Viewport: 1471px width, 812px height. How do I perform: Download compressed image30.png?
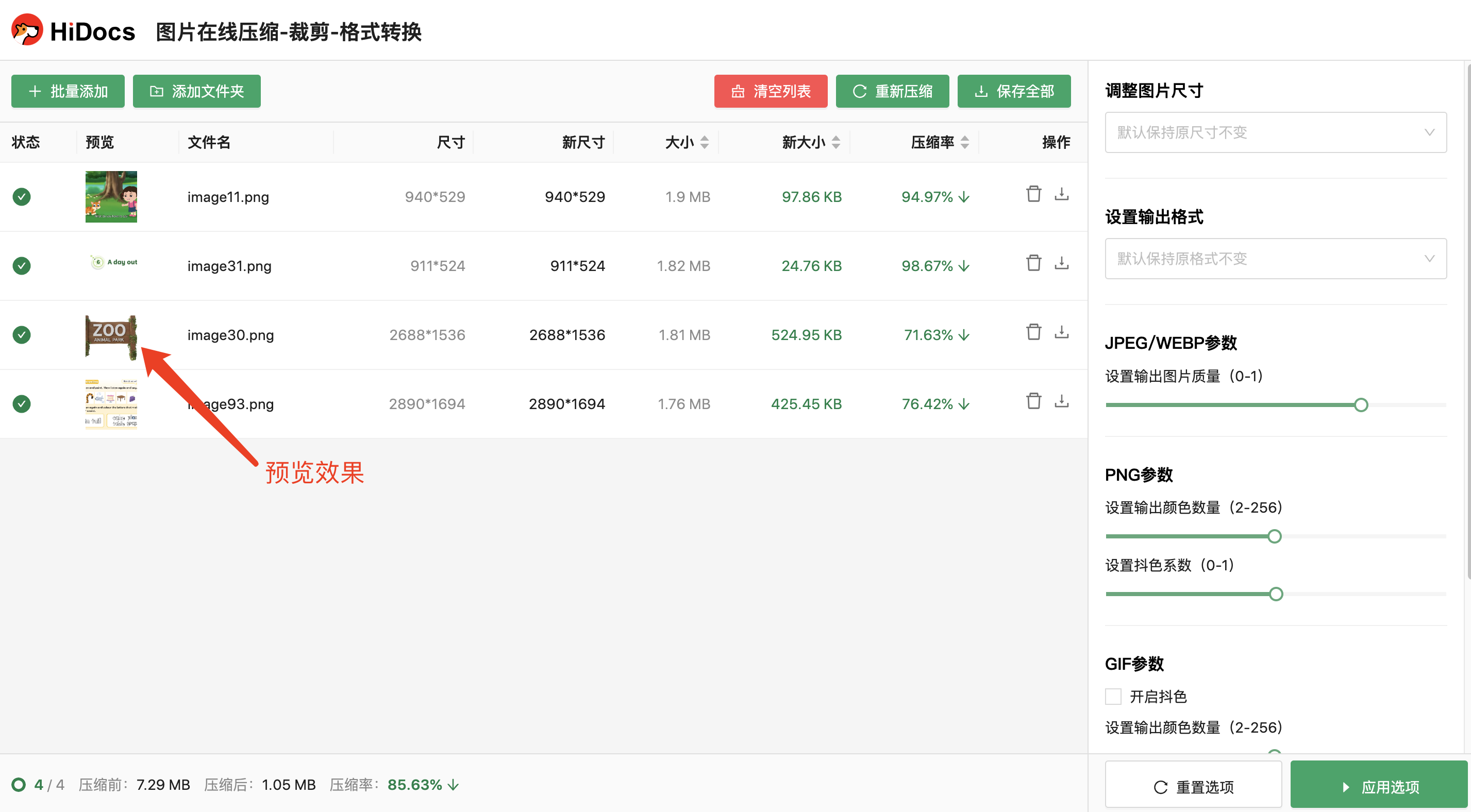click(1061, 332)
